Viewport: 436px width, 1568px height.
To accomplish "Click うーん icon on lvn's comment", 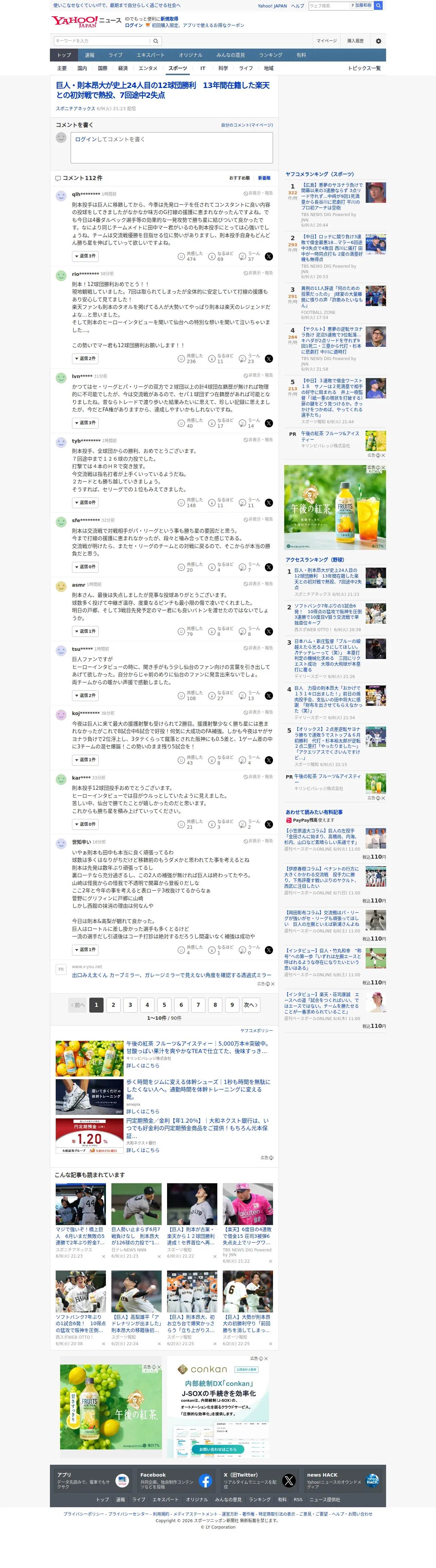I will pos(242,423).
